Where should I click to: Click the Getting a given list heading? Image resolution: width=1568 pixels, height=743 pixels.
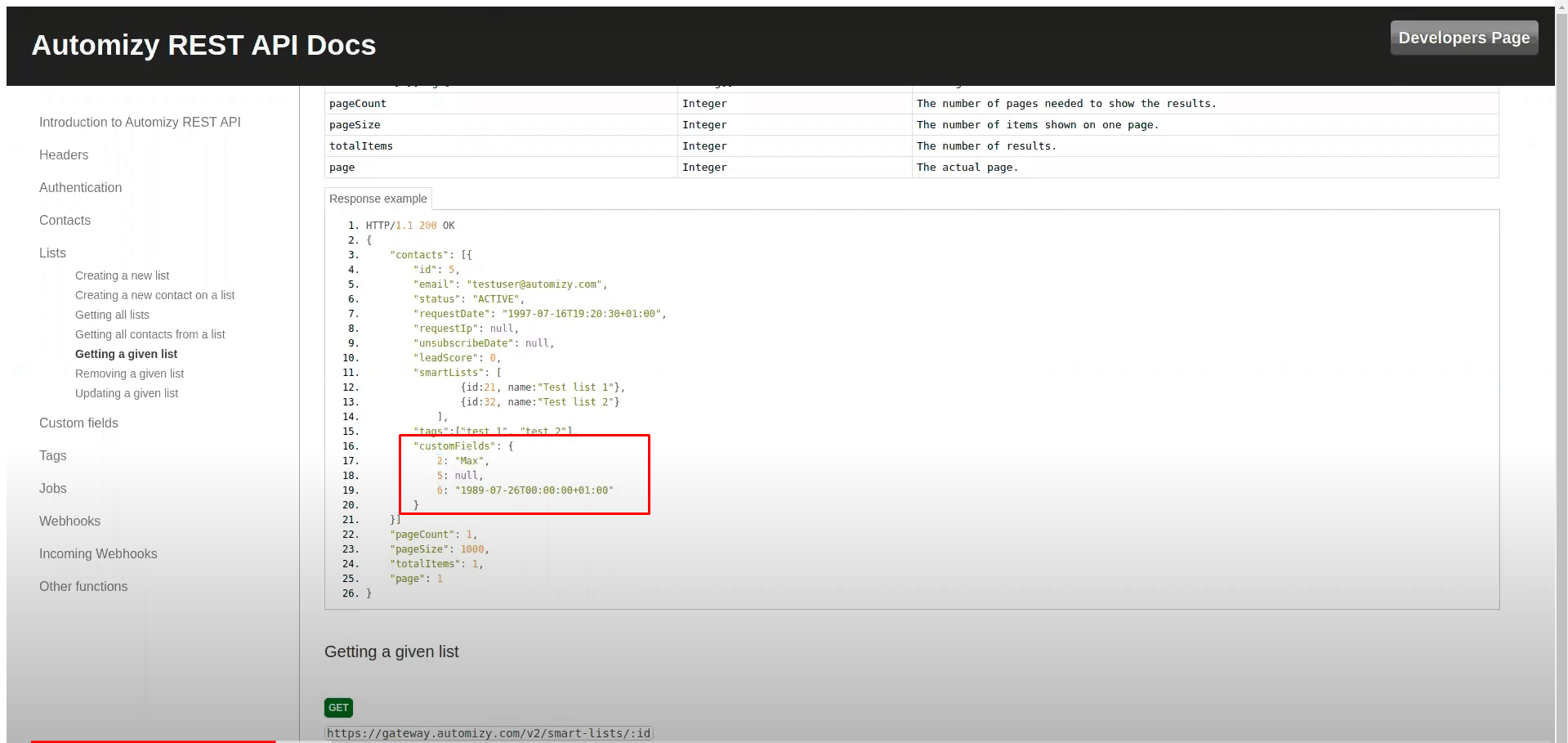coord(391,651)
